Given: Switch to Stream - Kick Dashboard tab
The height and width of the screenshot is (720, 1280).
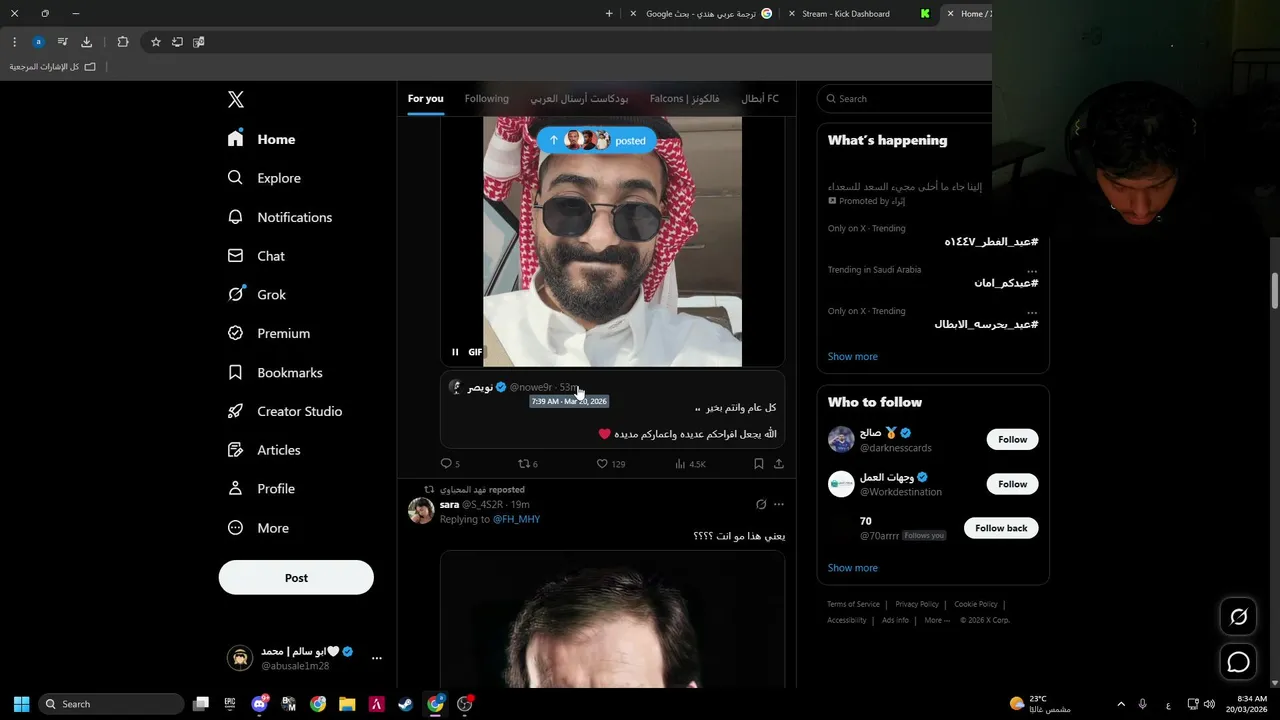Looking at the screenshot, I should [857, 14].
